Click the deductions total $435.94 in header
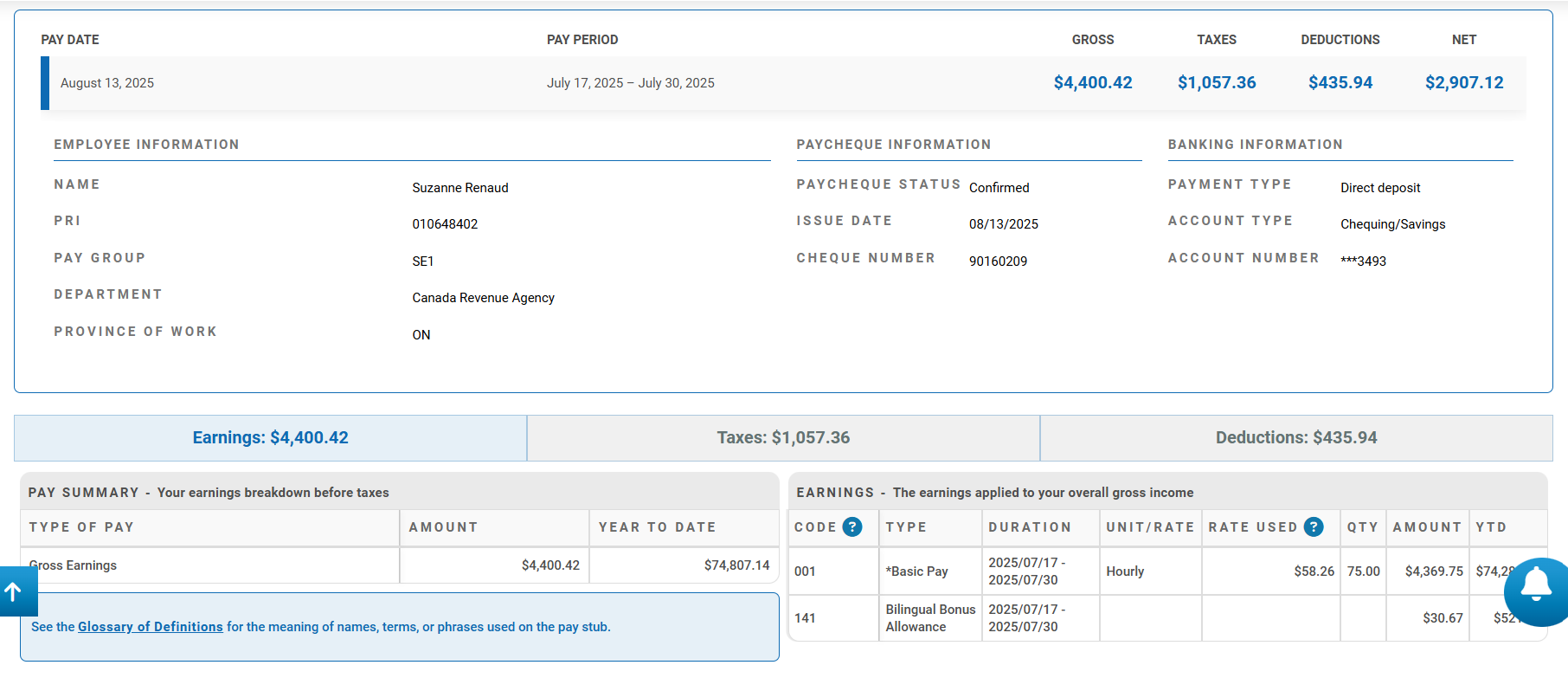Viewport: 1568px width, 678px height. [1340, 83]
